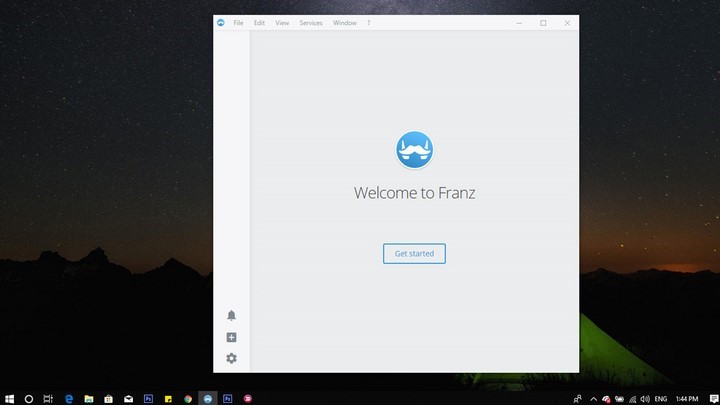
Task: Open the Services menu
Action: pos(311,23)
